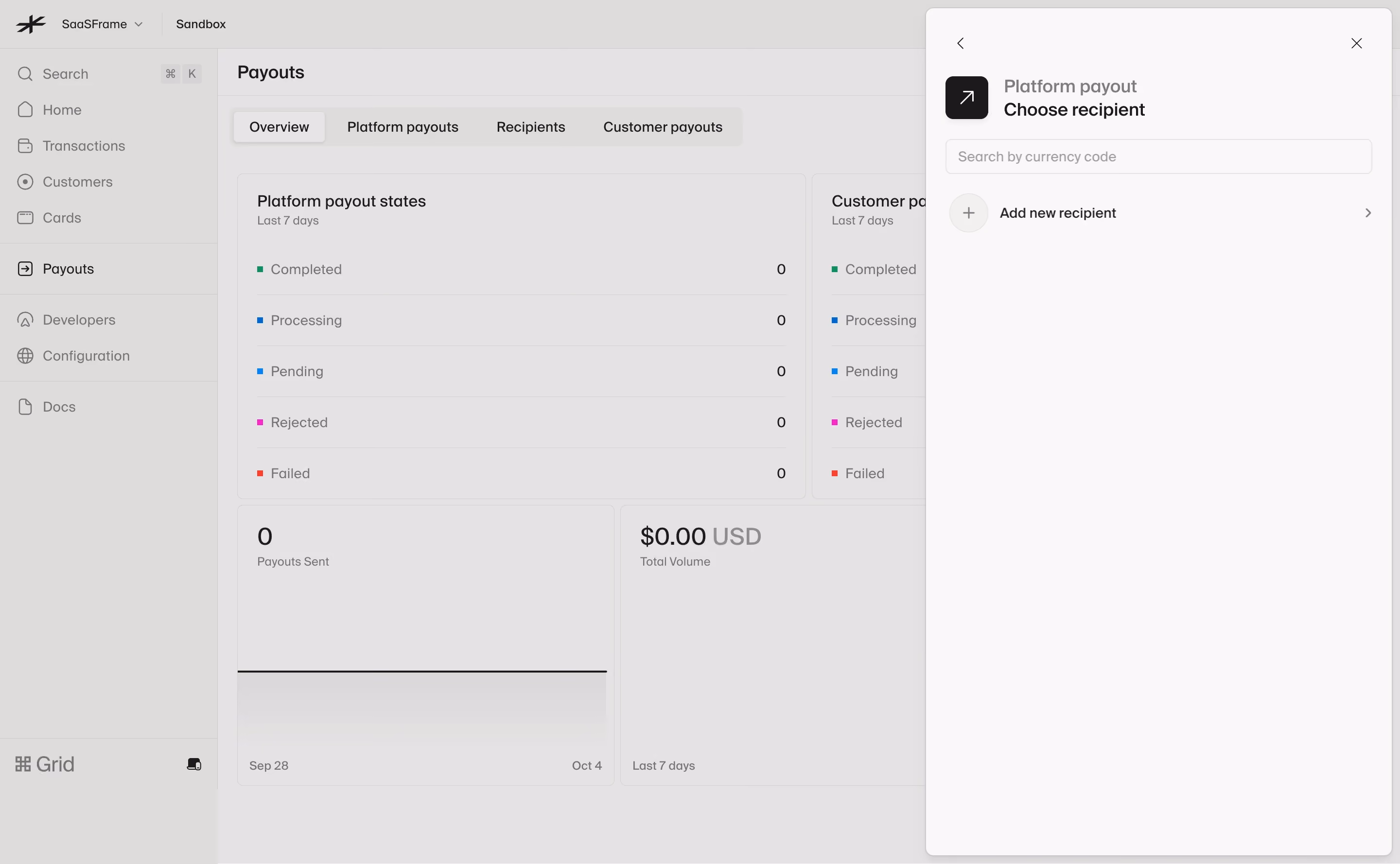Click the black Platform payout arrow icon
Viewport: 1400px width, 864px height.
[967, 98]
